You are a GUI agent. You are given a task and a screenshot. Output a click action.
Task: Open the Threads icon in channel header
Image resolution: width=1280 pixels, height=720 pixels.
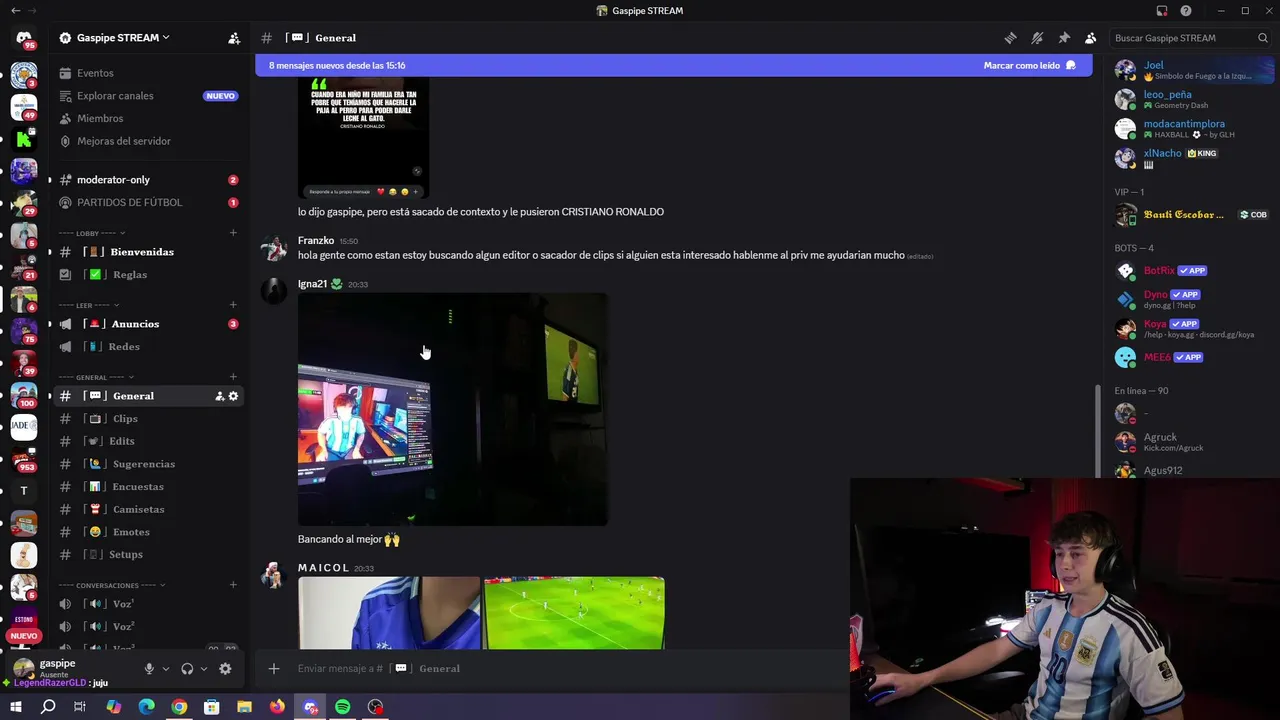coord(1011,38)
